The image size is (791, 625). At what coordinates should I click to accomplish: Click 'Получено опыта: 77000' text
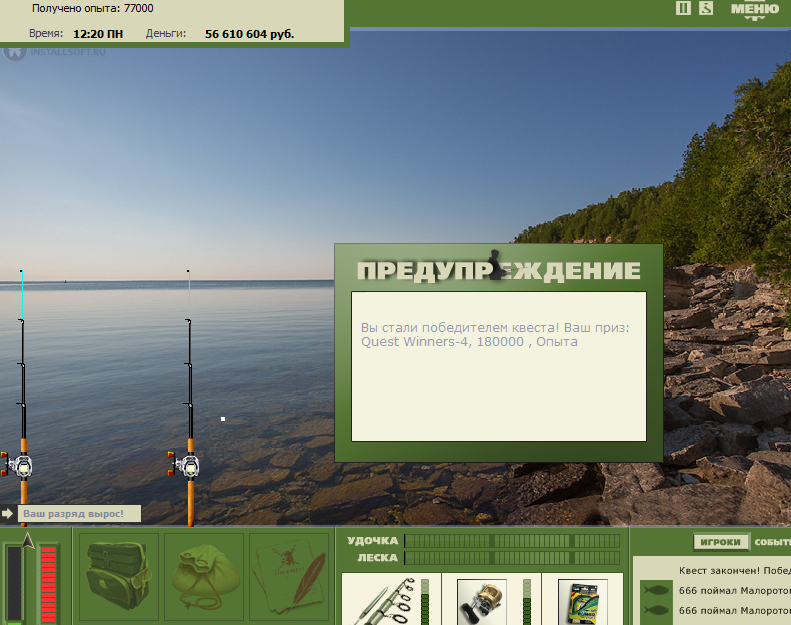point(92,8)
